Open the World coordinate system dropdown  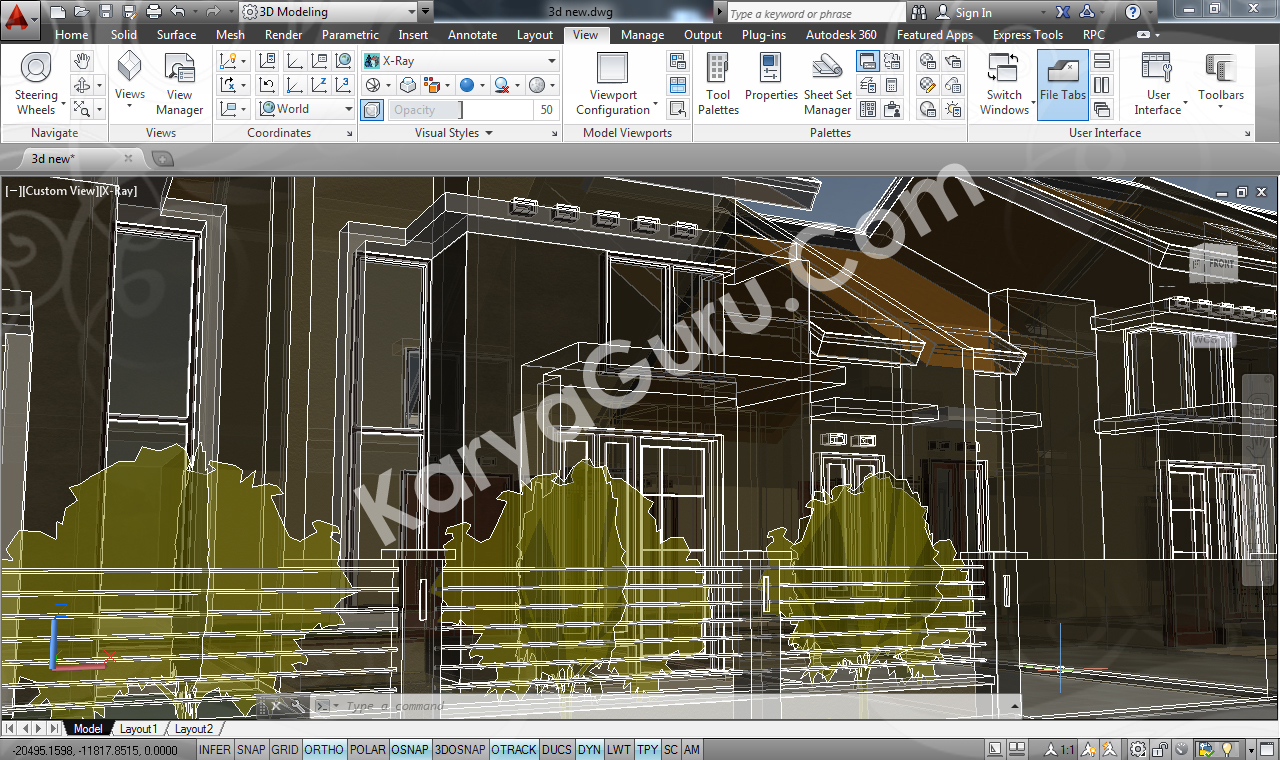pos(306,109)
